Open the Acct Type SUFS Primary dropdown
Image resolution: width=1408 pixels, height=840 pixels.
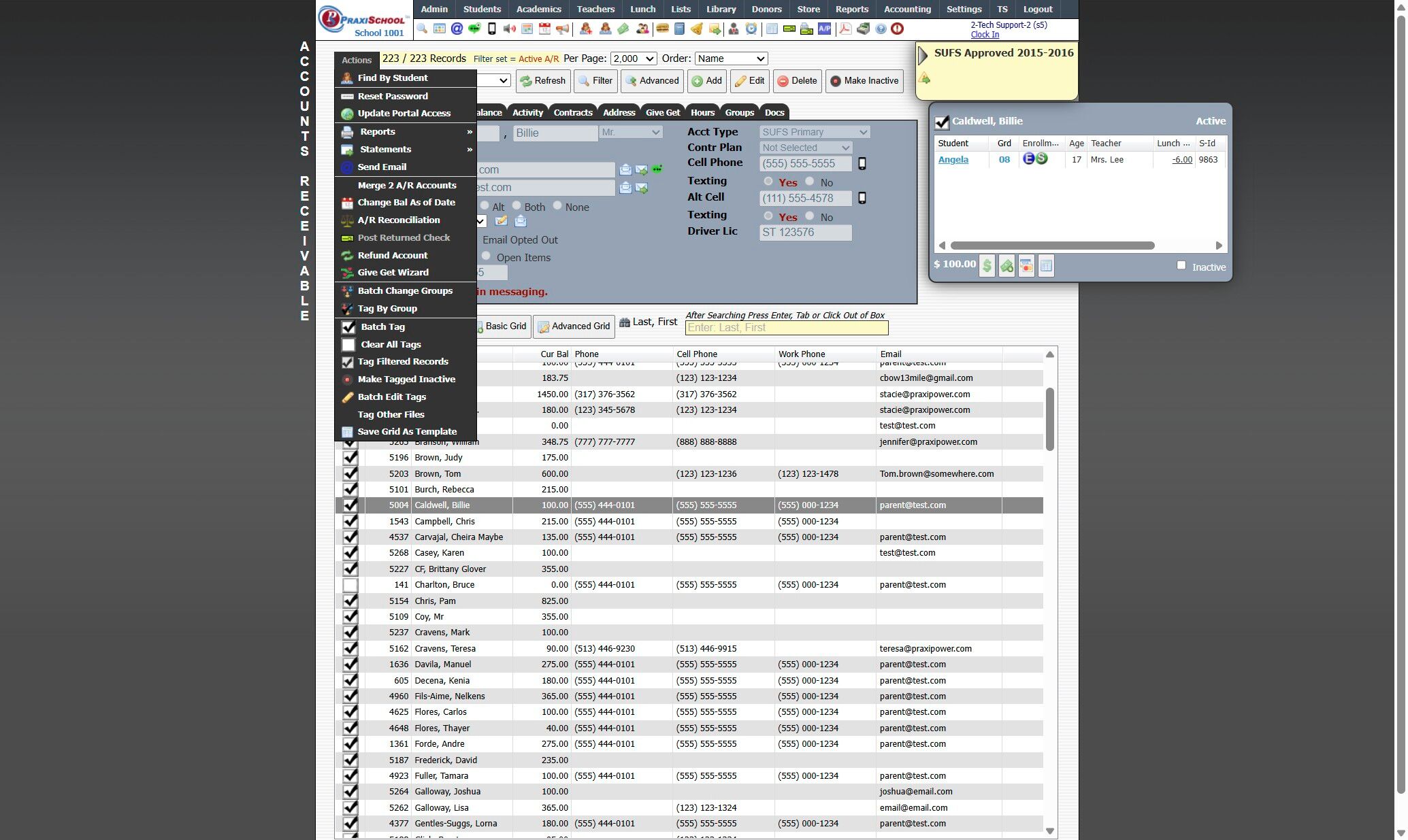814,132
